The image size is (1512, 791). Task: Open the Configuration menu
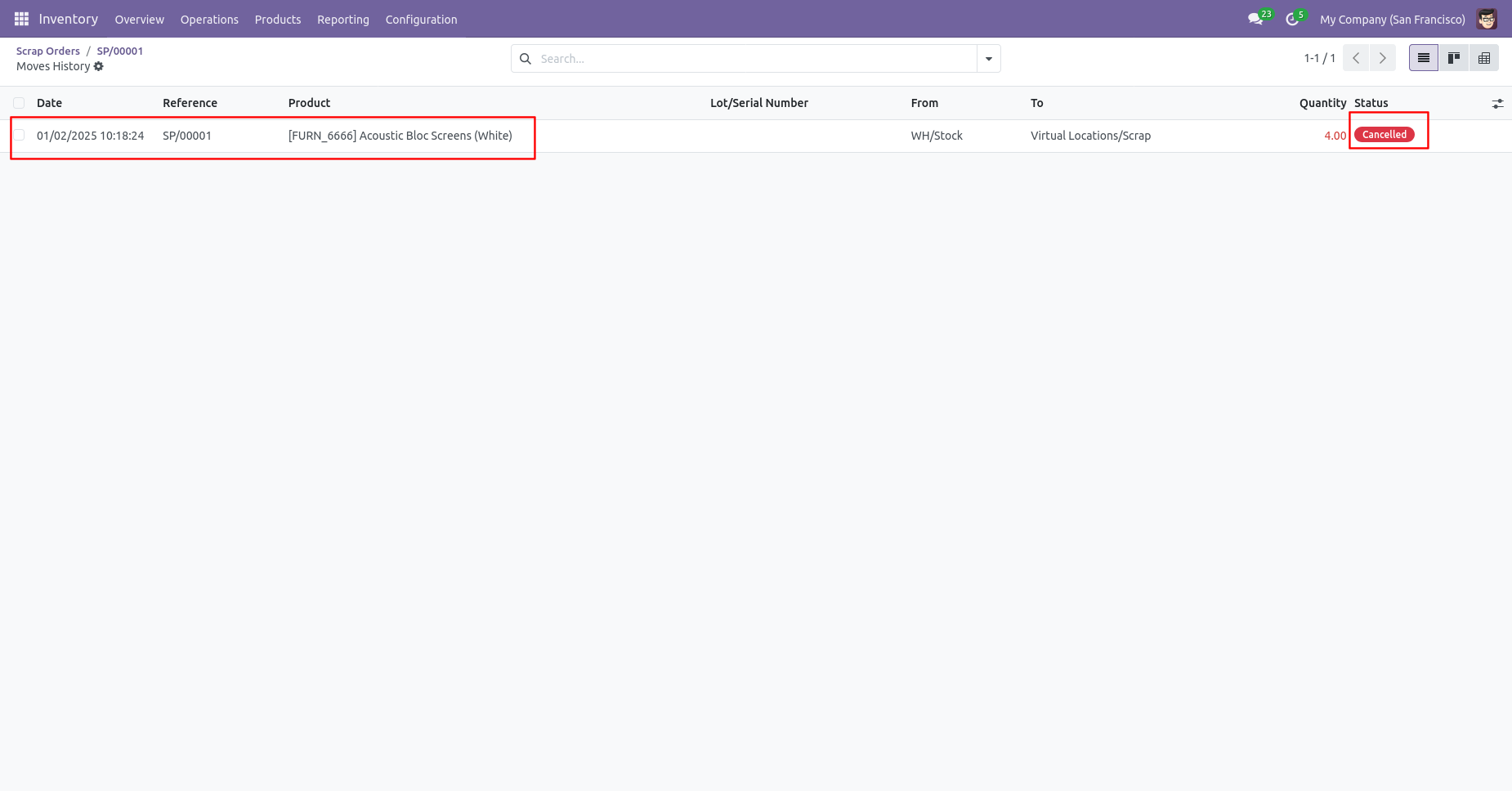pyautogui.click(x=421, y=20)
